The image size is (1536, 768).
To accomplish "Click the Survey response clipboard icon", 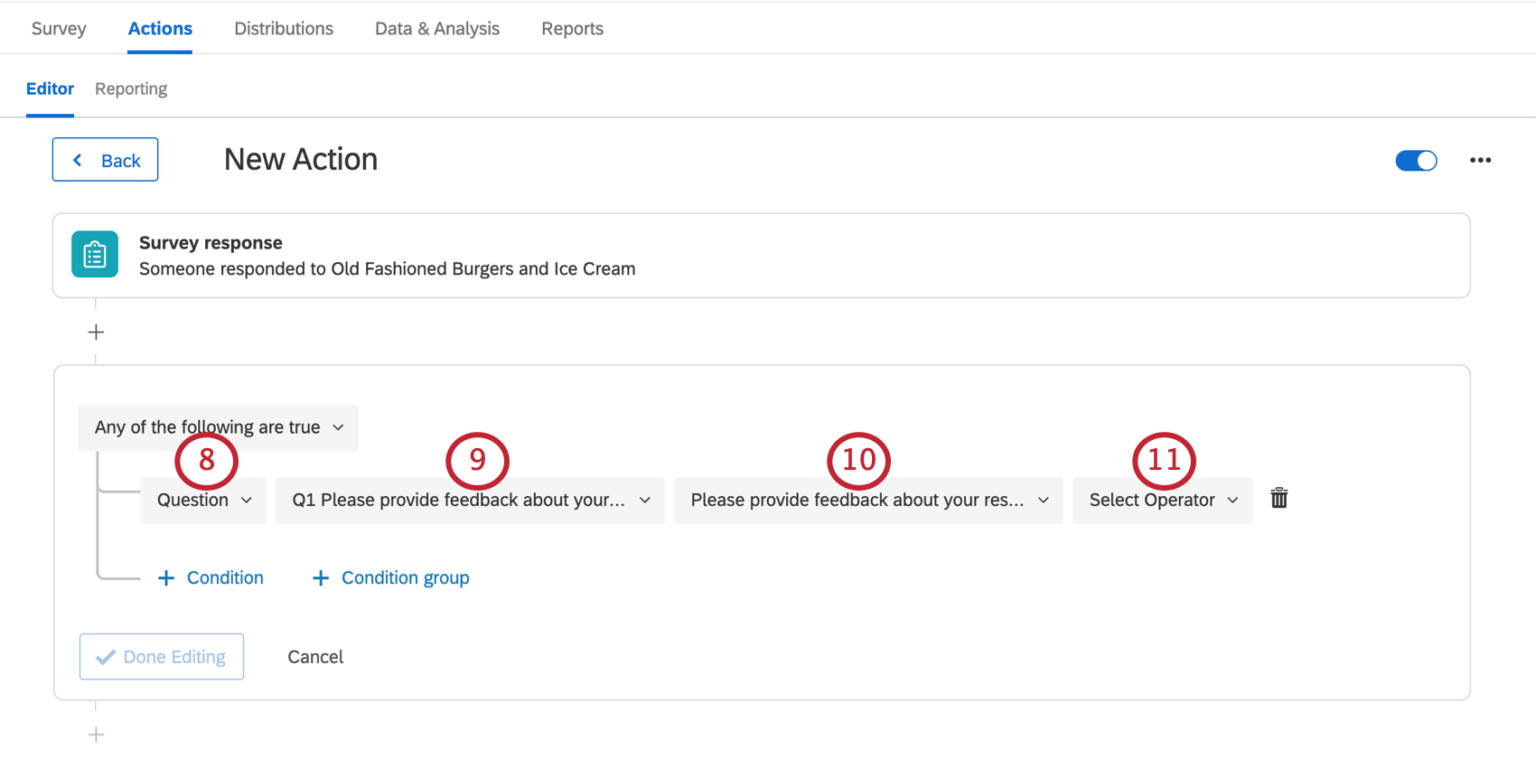I will click(95, 255).
